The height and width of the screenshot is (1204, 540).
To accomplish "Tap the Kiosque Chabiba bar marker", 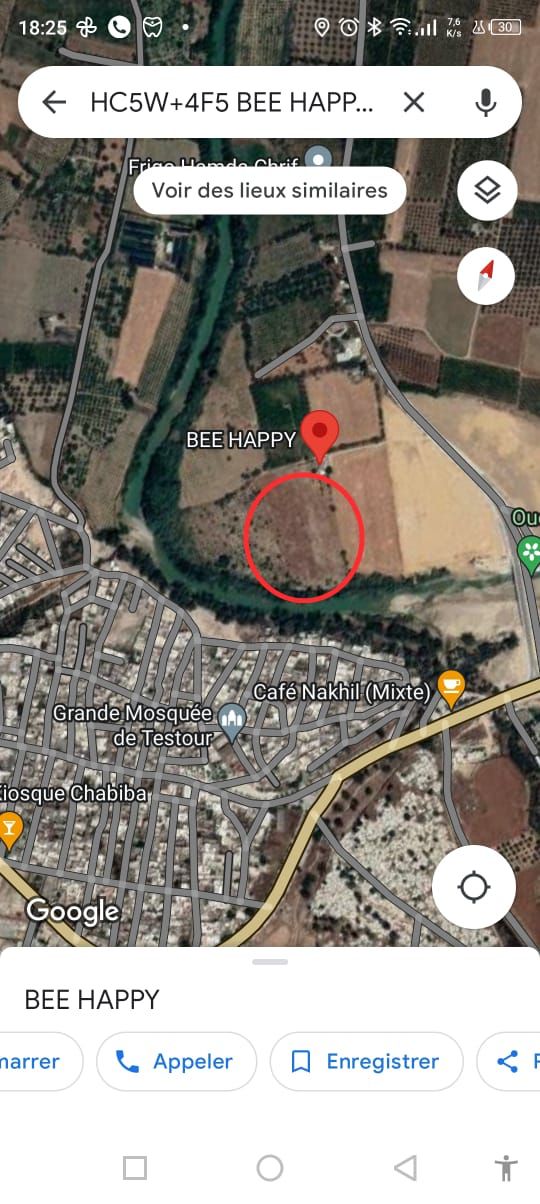I will coord(9,830).
